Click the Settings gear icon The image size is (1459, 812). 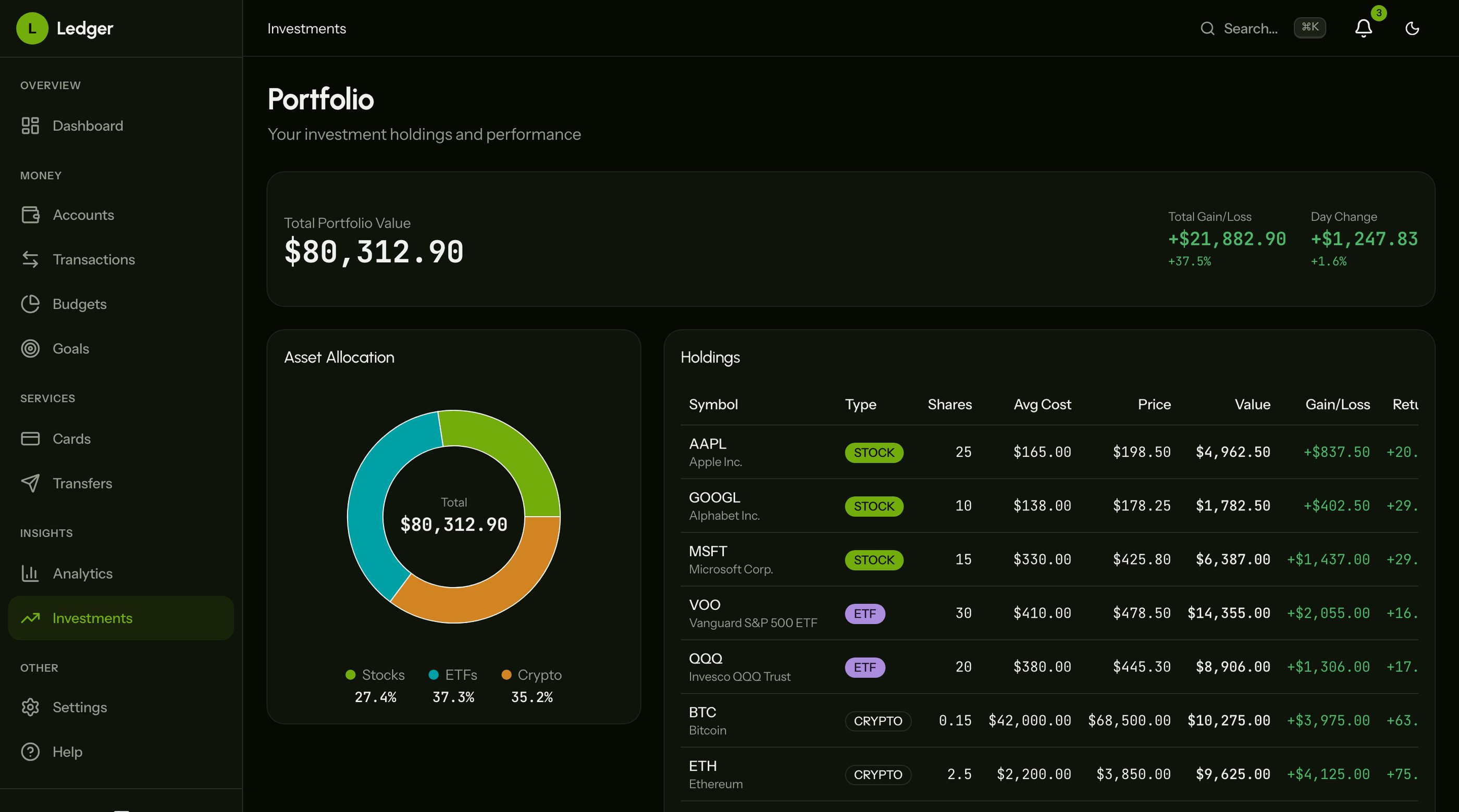pos(30,707)
